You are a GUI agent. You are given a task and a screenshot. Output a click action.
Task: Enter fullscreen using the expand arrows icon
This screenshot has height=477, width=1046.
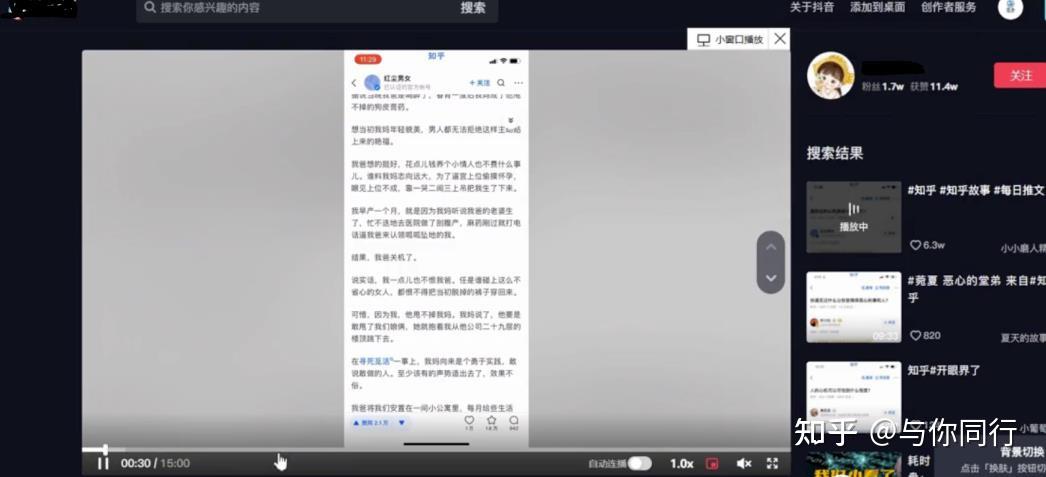(x=772, y=463)
